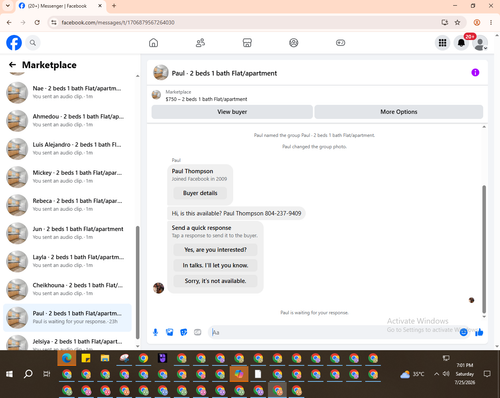Open the Windows Start menu
The height and width of the screenshot is (398, 500).
[x=9, y=374]
